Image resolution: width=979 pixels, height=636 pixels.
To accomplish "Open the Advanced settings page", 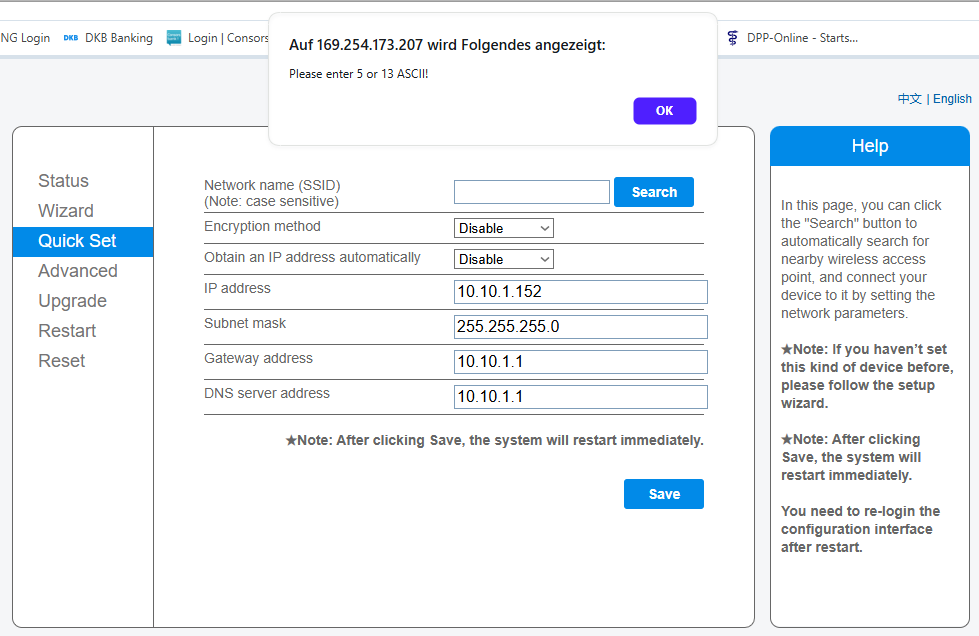I will coord(78,271).
